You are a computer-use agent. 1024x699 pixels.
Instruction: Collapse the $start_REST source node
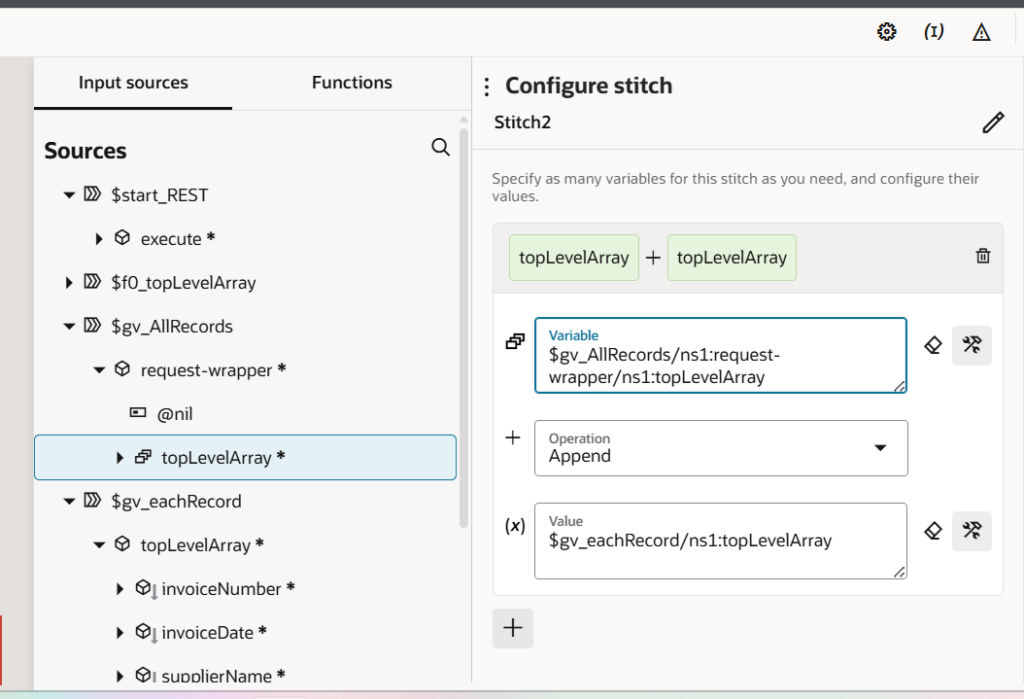coord(69,195)
